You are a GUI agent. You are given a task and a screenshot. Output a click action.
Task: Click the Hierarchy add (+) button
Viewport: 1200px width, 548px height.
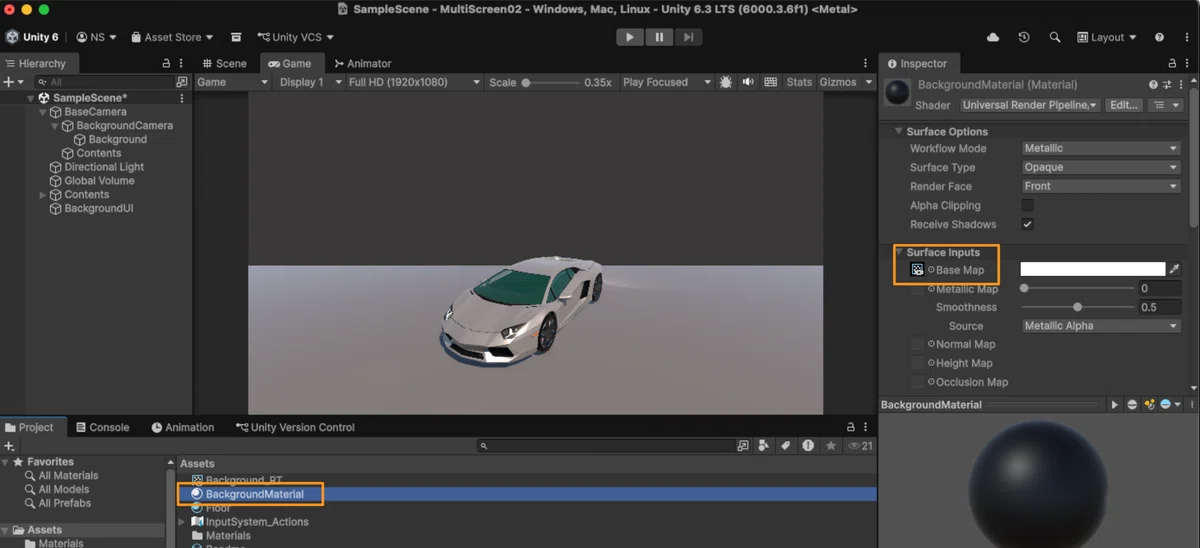coord(8,82)
